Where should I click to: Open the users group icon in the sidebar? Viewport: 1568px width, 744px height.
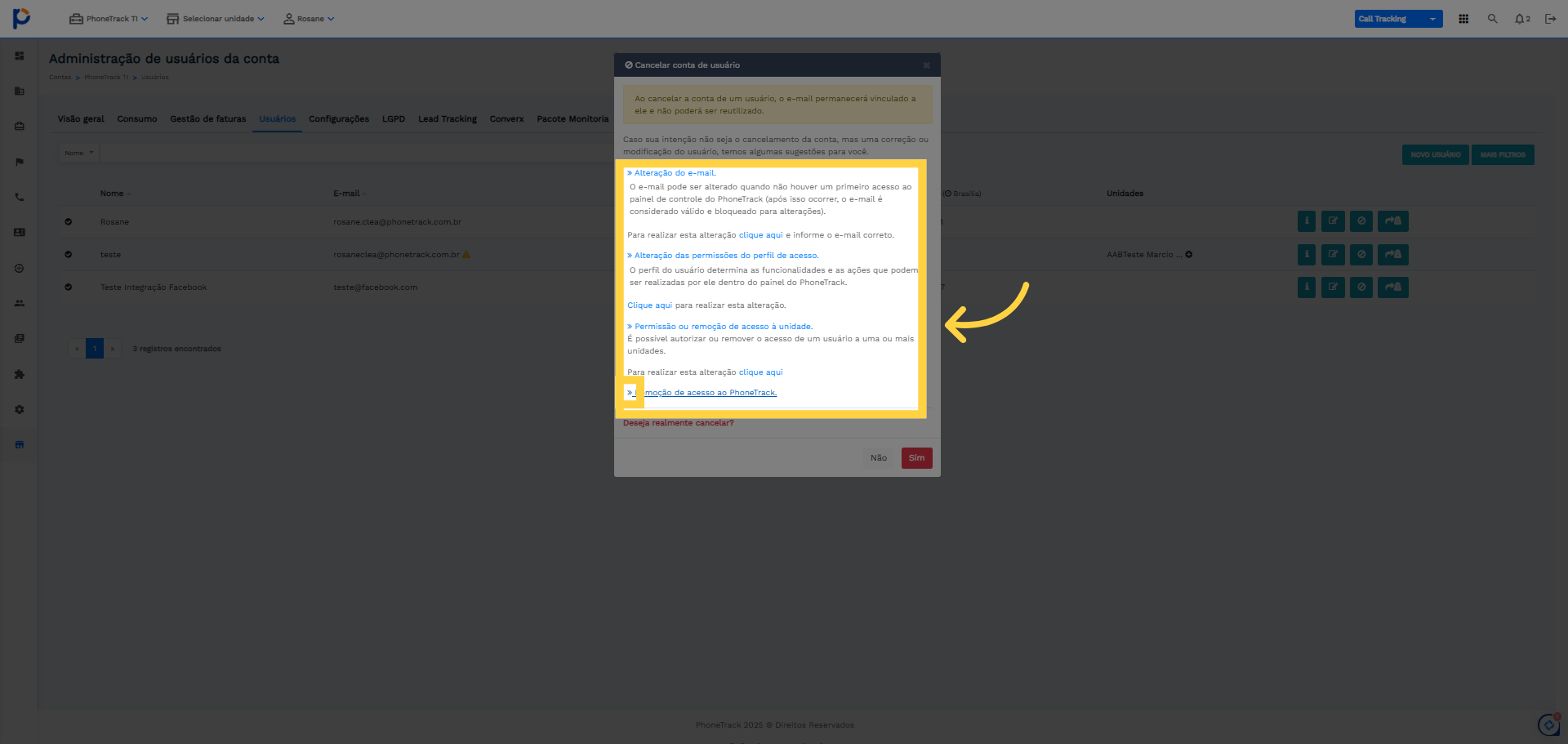20,303
